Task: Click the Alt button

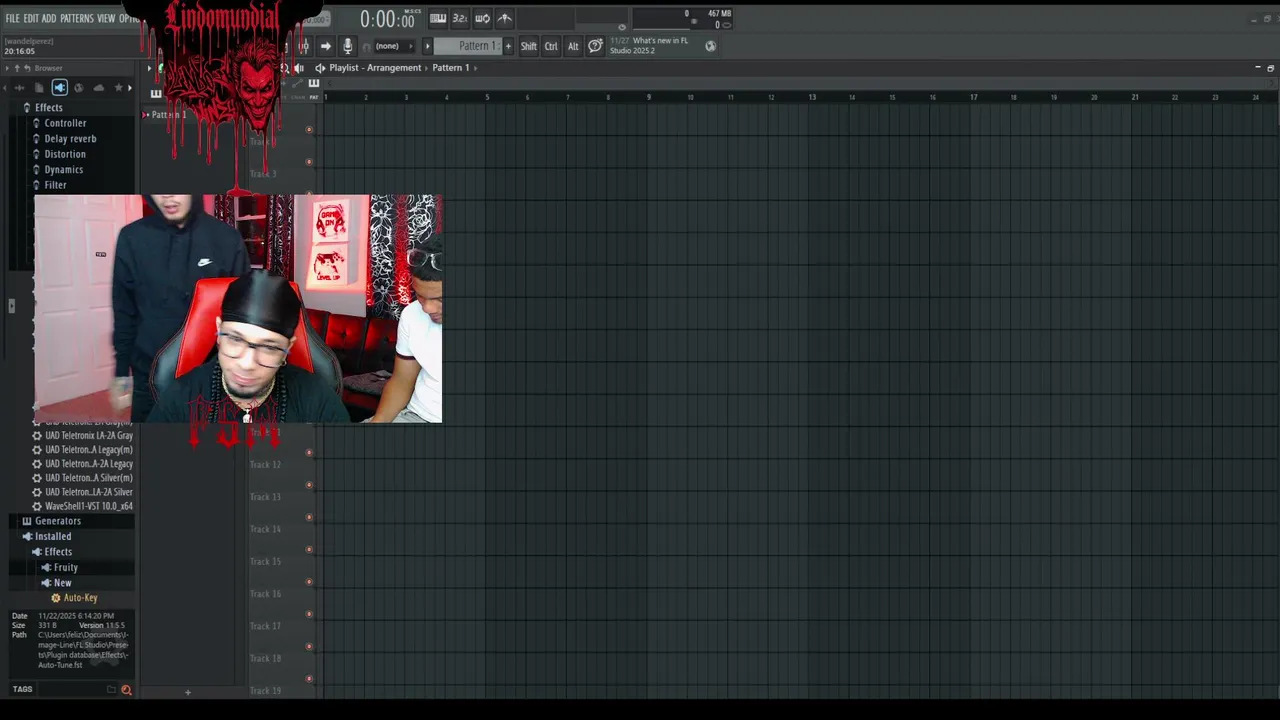Action: coord(573,46)
